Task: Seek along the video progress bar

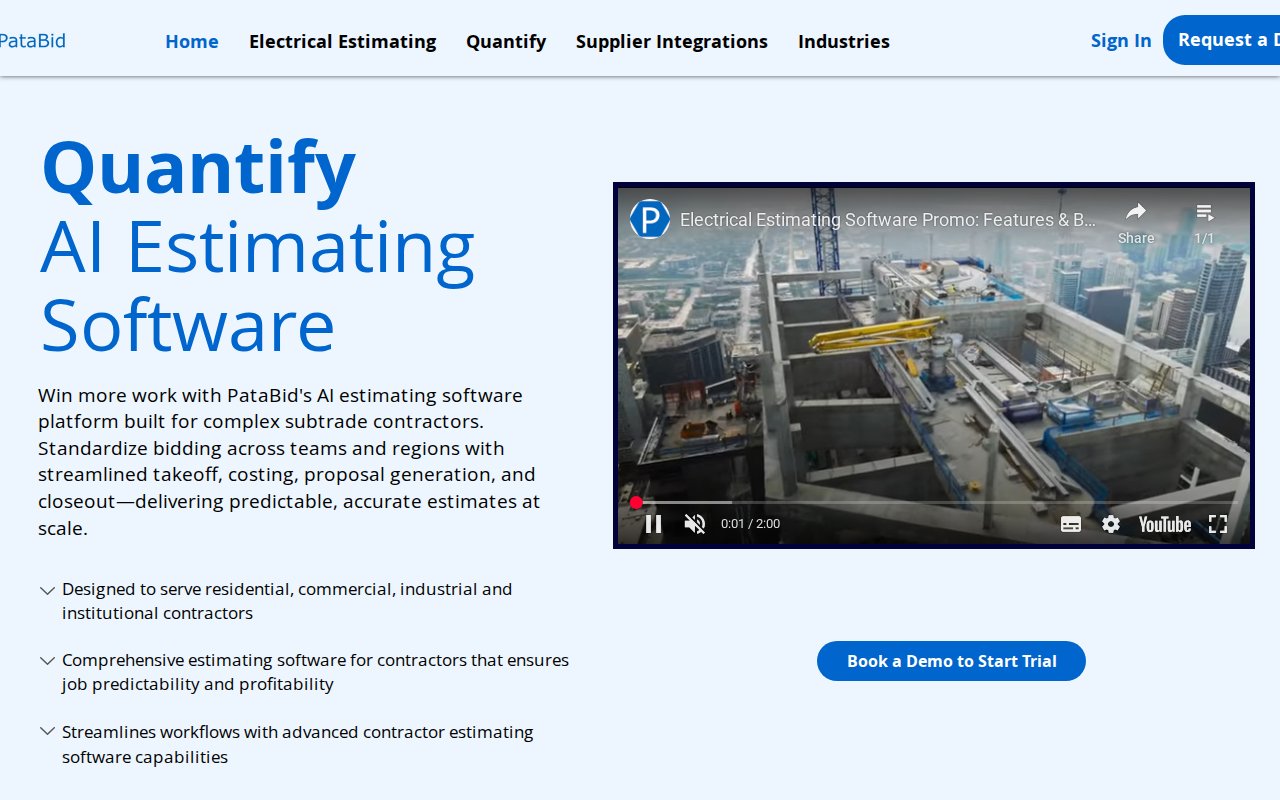Action: (x=900, y=502)
